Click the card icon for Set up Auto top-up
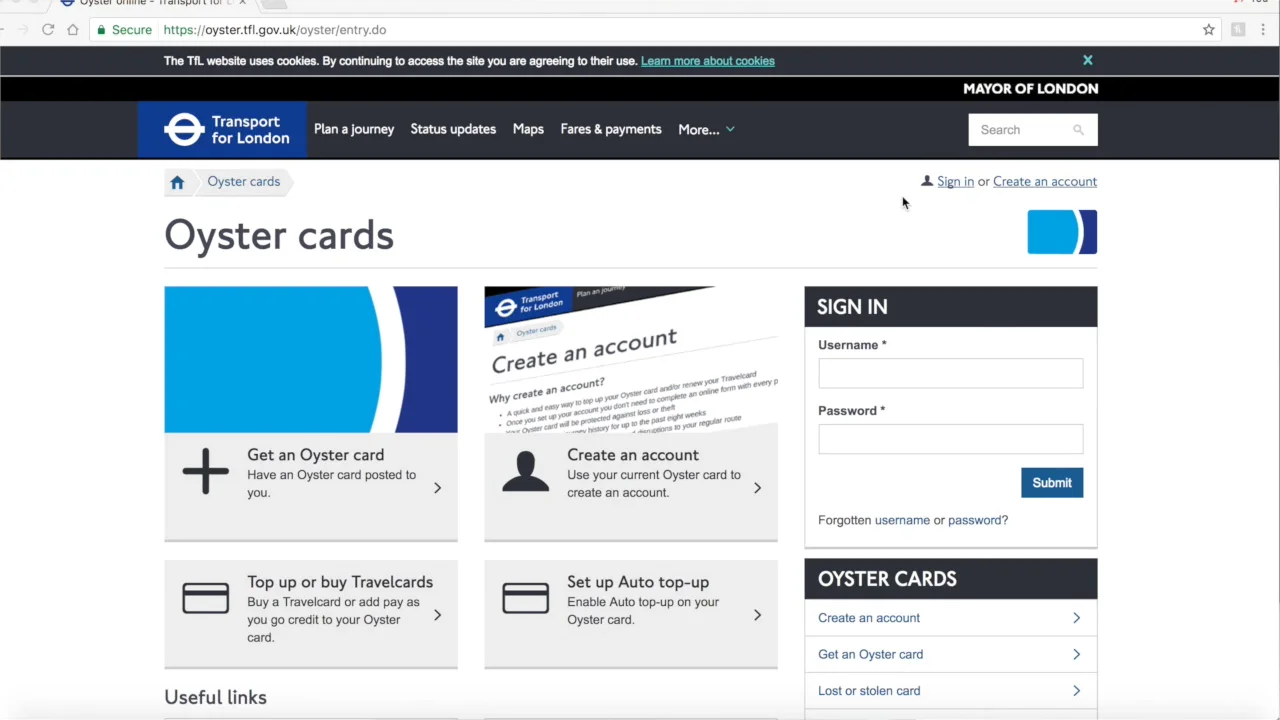The image size is (1280, 720). [526, 598]
